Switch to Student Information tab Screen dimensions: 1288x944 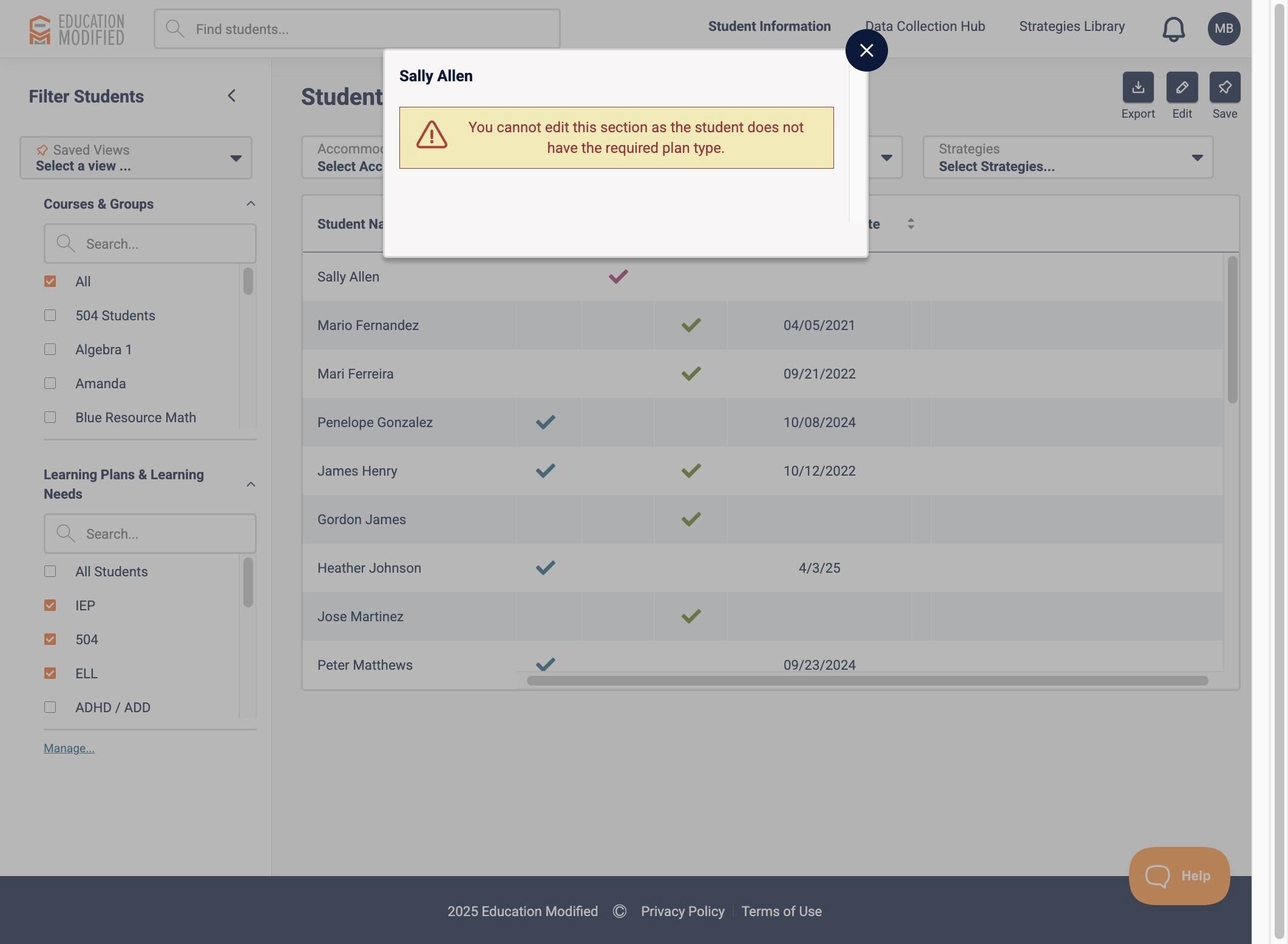point(769,27)
